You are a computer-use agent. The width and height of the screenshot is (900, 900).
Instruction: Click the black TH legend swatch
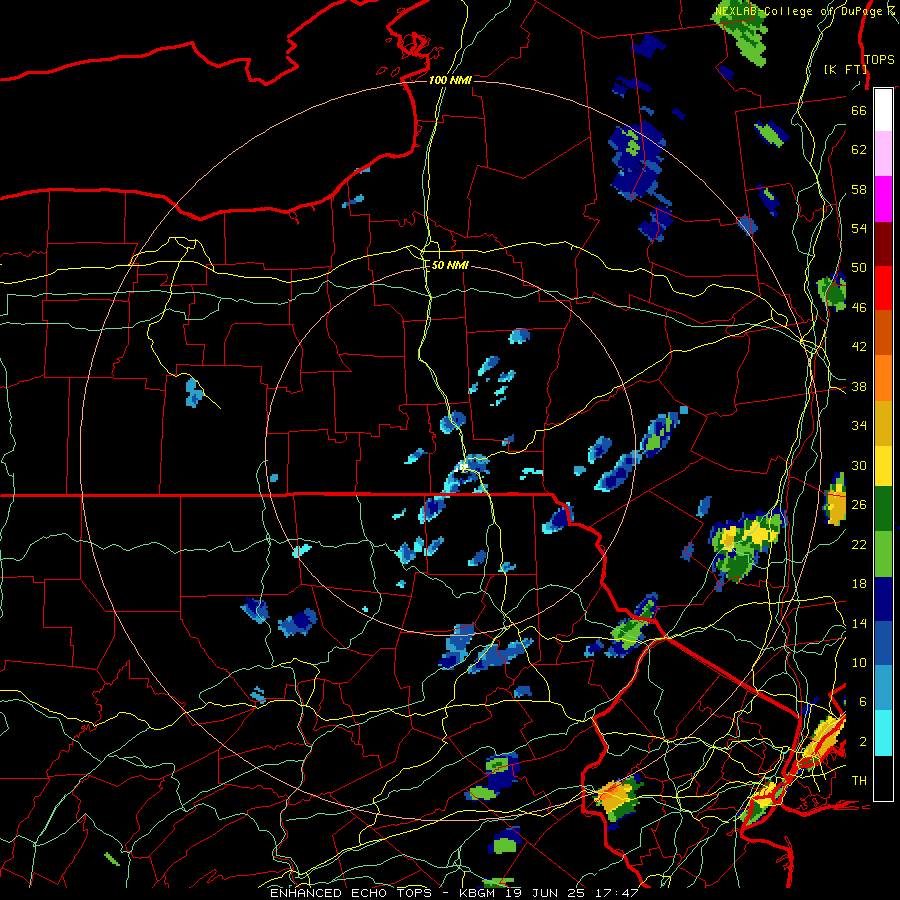click(883, 778)
